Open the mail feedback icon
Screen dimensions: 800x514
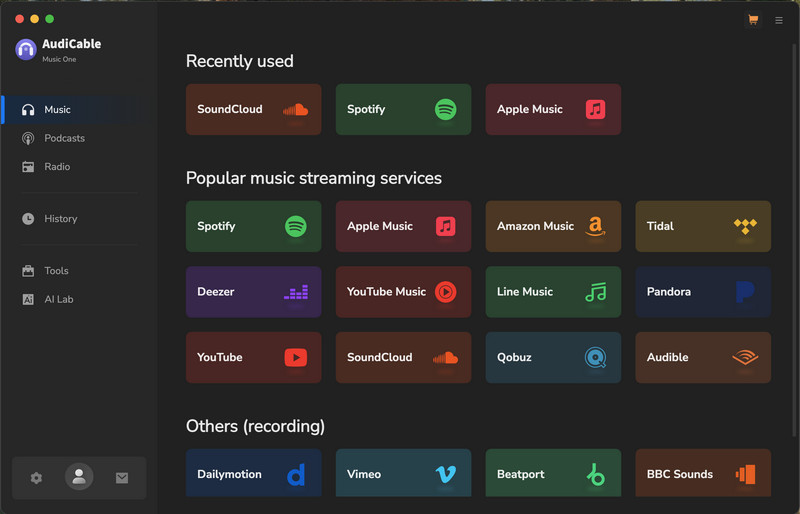[122, 478]
